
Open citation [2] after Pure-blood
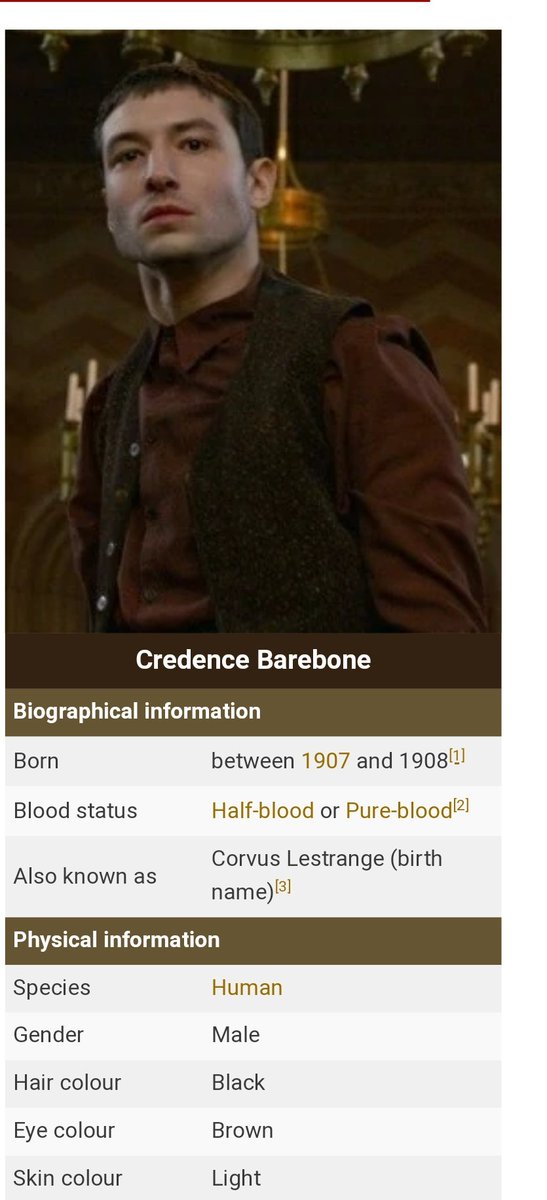click(461, 806)
